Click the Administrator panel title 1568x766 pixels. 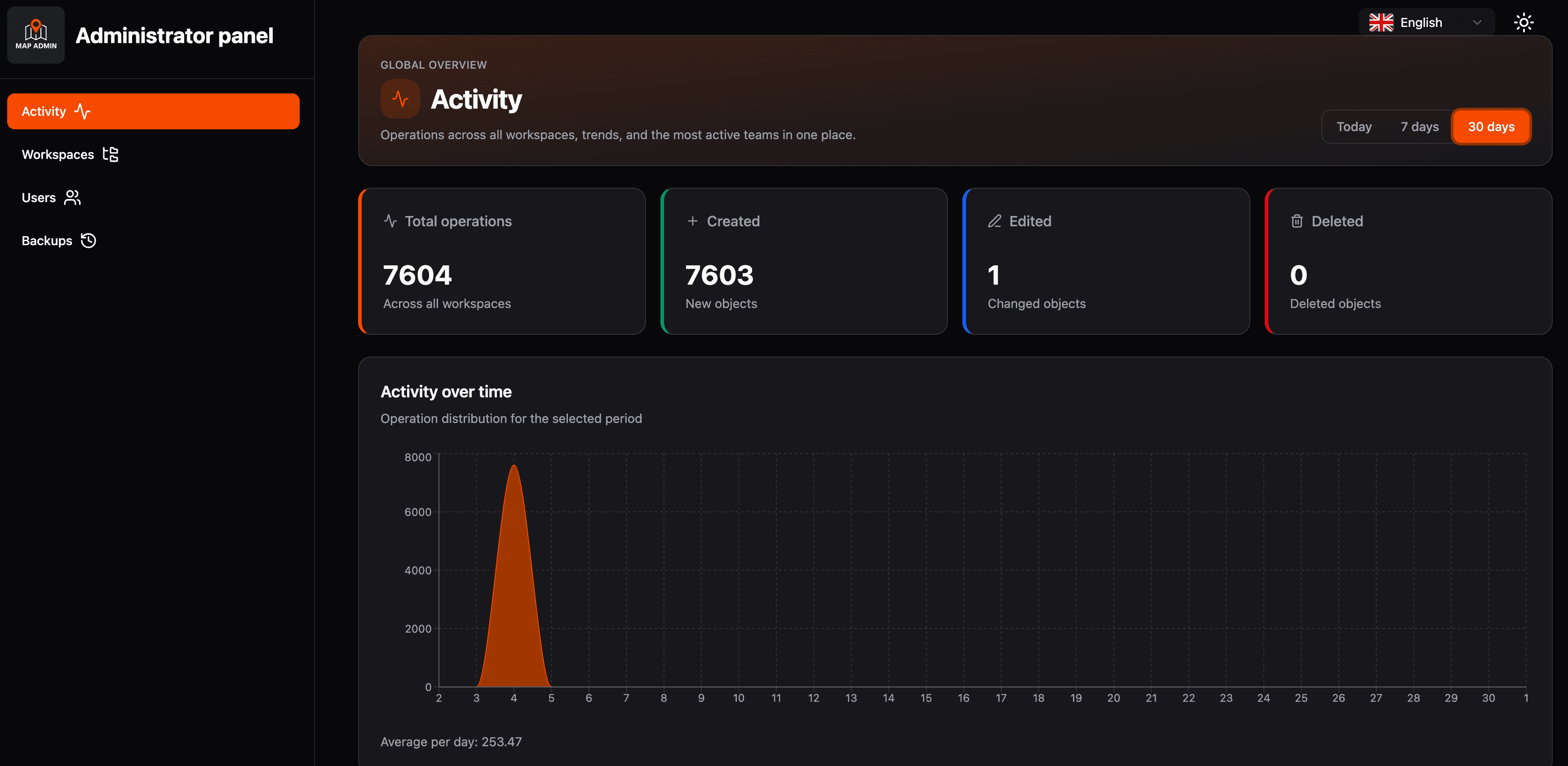coord(174,36)
